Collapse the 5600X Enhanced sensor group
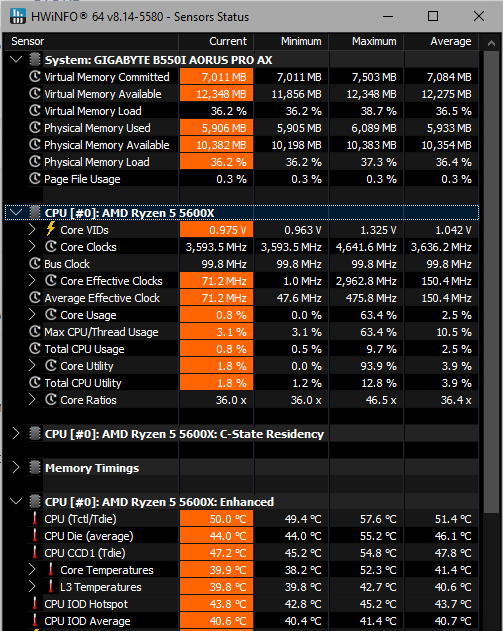 (x=16, y=501)
